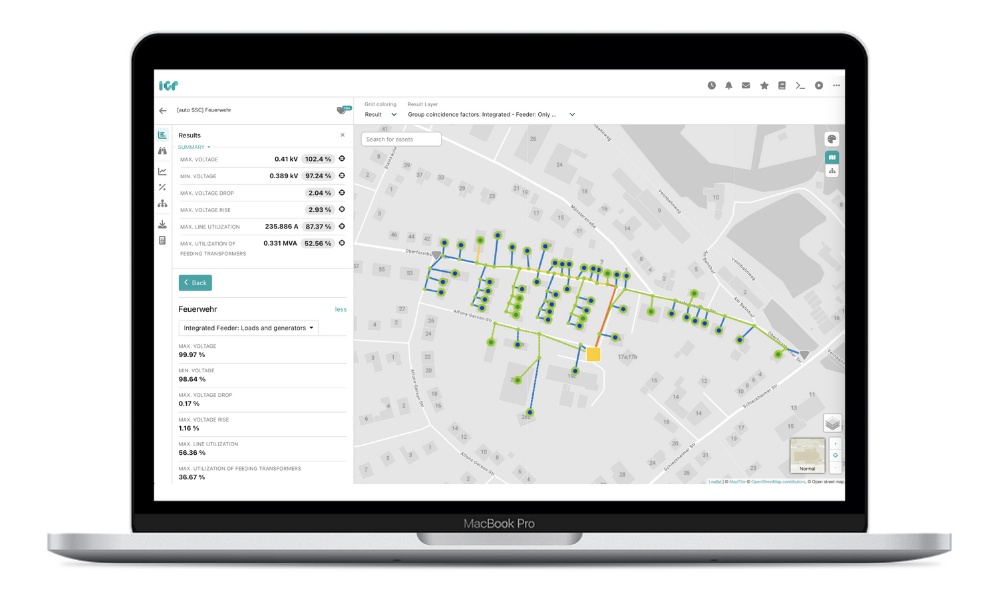Open the map layers stack control
The width and height of the screenshot is (1000, 600).
[x=832, y=423]
